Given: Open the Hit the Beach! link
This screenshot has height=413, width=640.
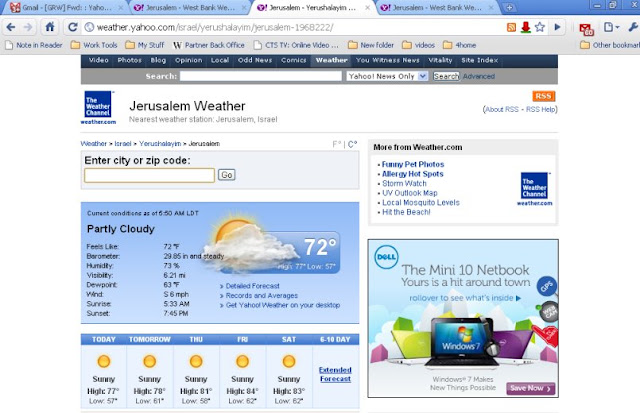Looking at the screenshot, I should coord(406,212).
